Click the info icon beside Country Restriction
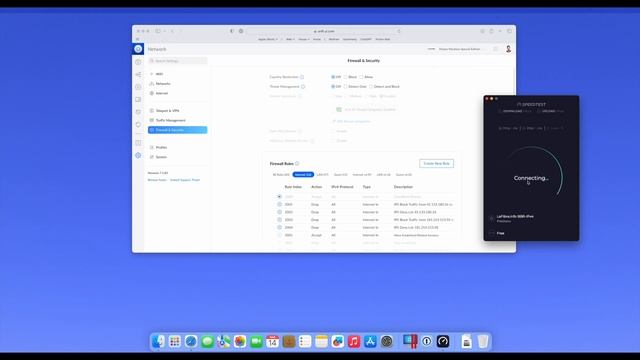 tap(302, 77)
